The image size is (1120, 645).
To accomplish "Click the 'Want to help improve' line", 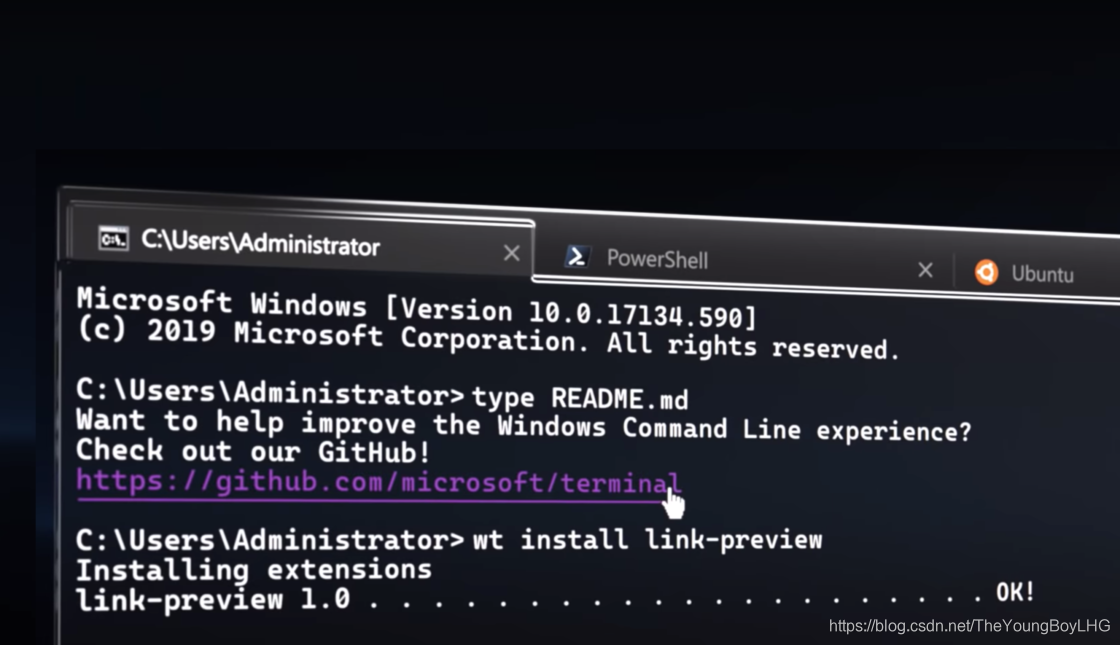I will click(524, 426).
